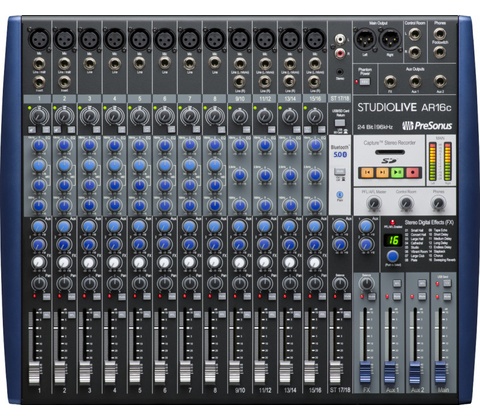The height and width of the screenshot is (420, 480).
Task: Click the Main Output Right XLR connector
Action: [391, 39]
